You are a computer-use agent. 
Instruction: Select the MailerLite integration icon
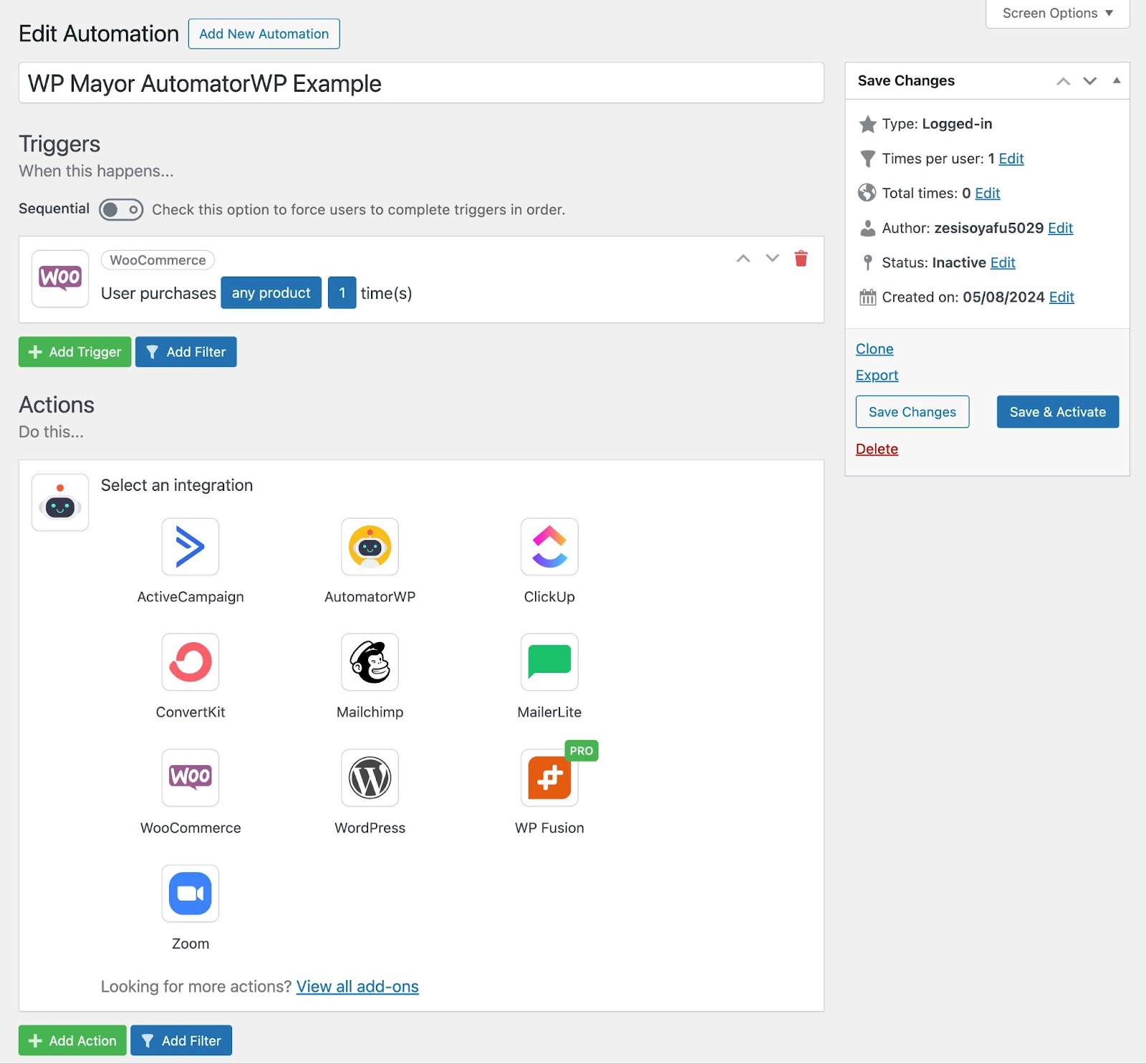pos(549,662)
